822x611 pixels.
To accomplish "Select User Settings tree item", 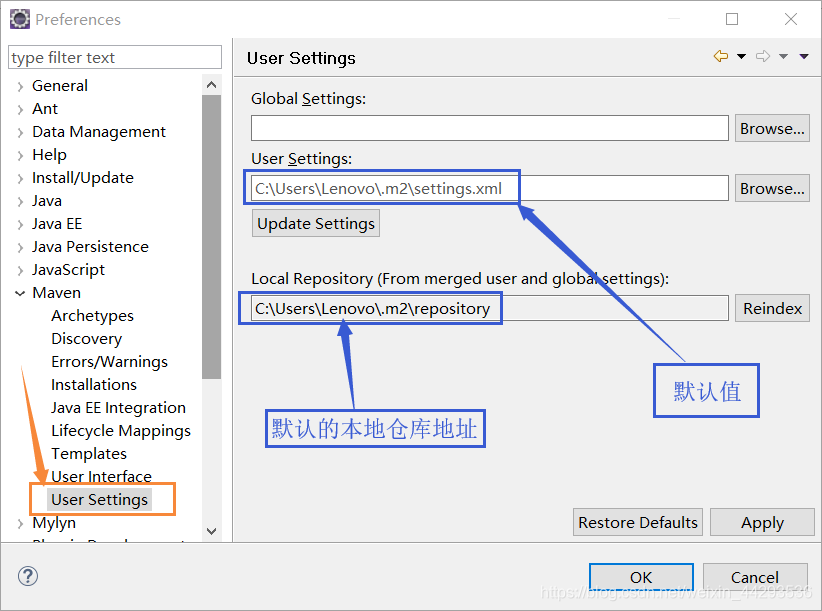I will click(100, 499).
